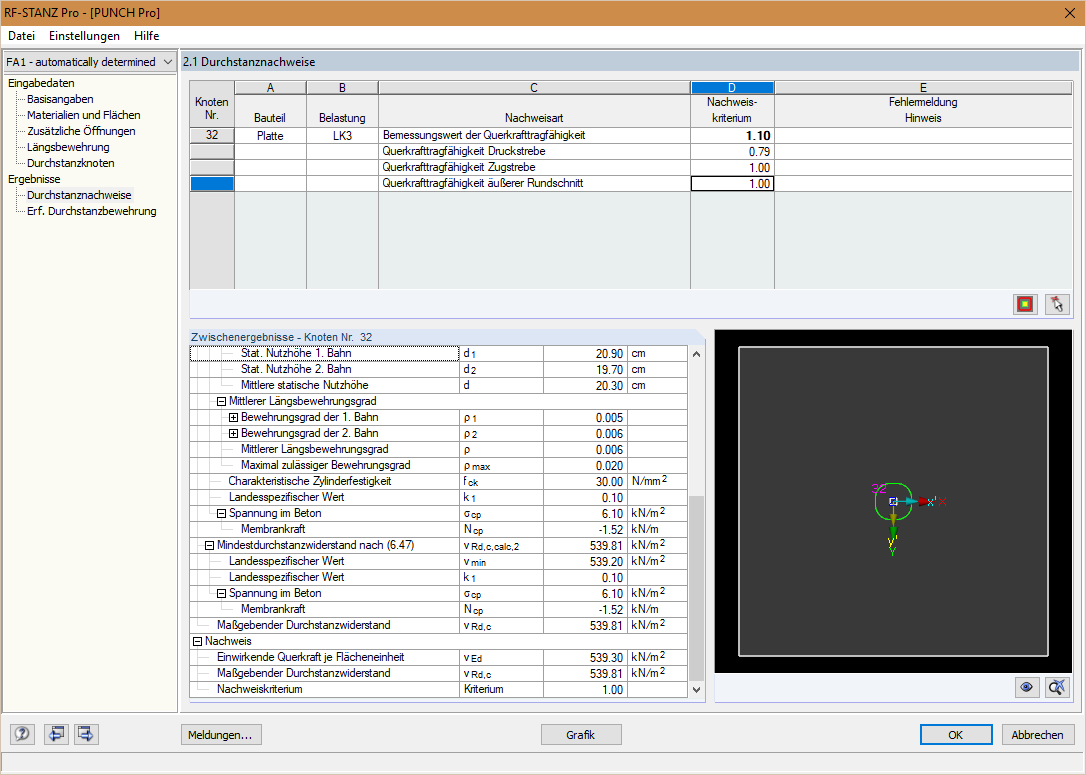Open the Datei menu

point(21,36)
